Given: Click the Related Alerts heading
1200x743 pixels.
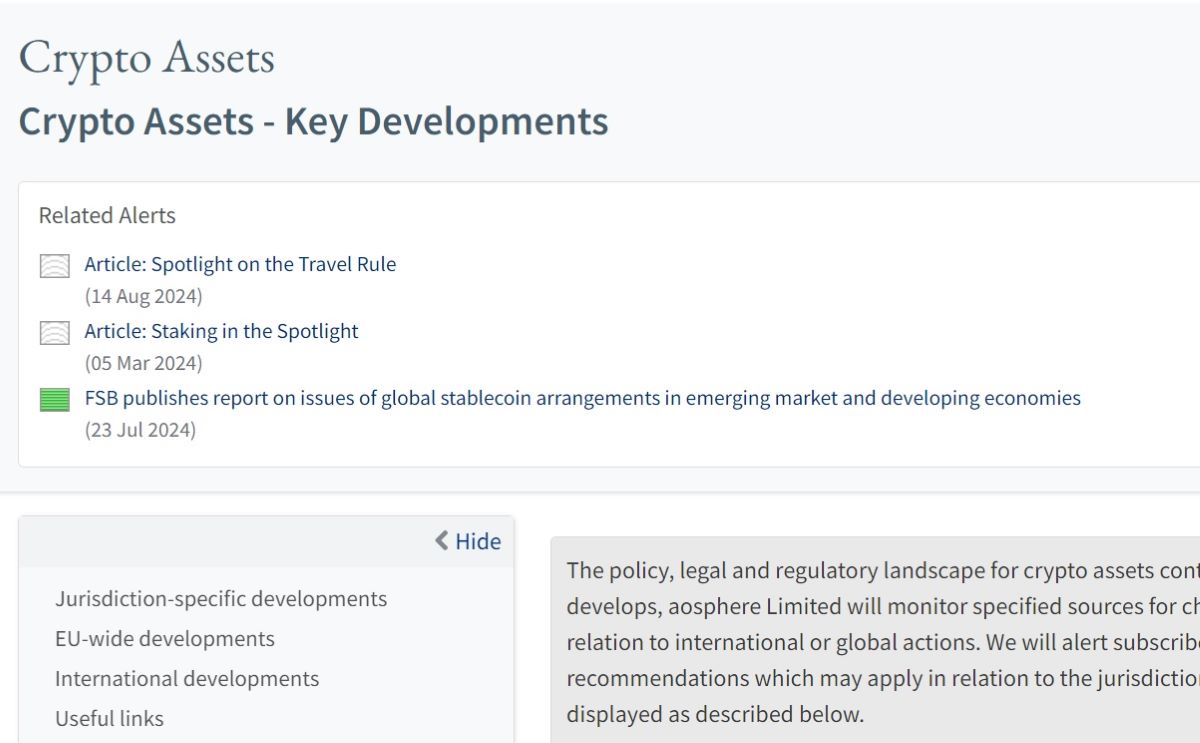Looking at the screenshot, I should tap(107, 215).
